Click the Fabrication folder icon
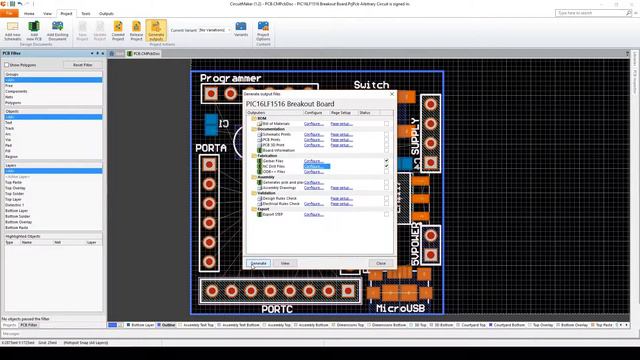 tap(254, 156)
